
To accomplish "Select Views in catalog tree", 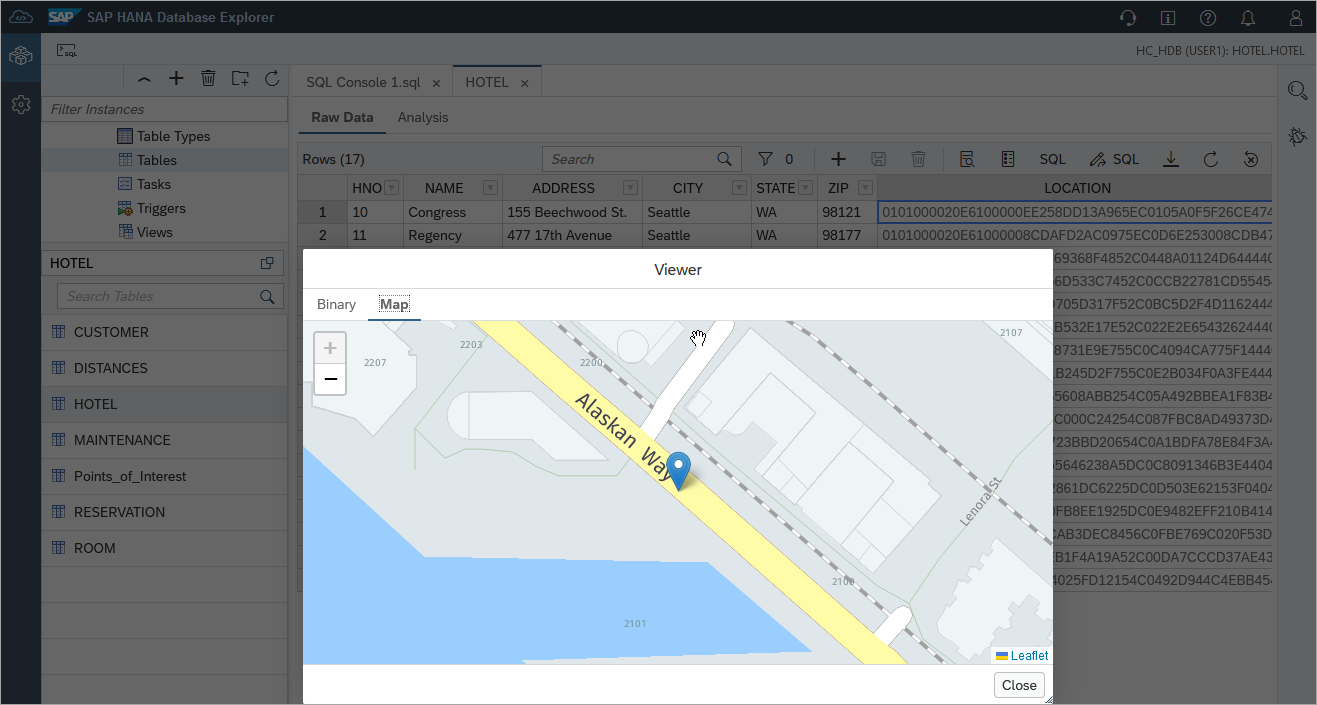I will 155,232.
